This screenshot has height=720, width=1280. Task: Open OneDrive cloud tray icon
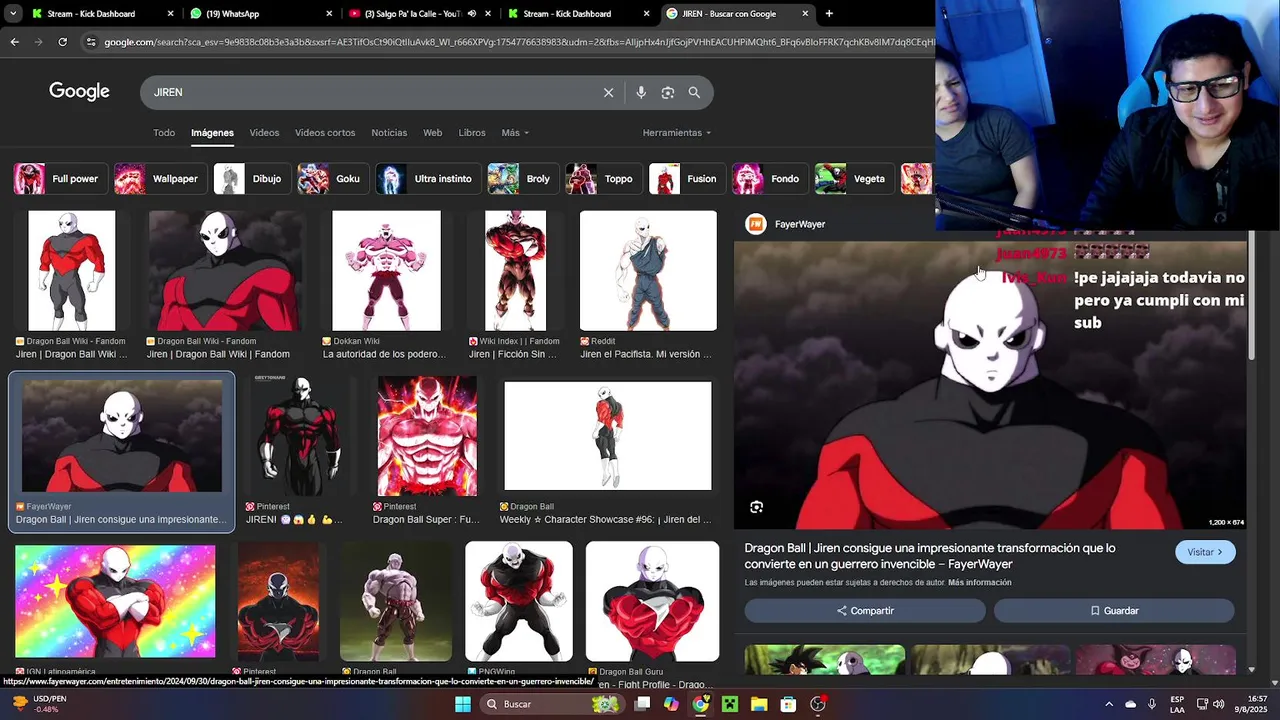pyautogui.click(x=1130, y=704)
